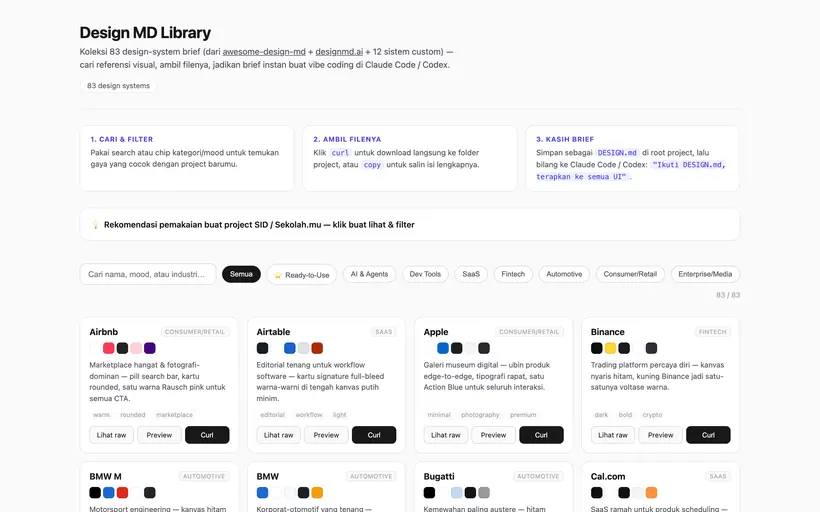
Task: Click the "copy" code chip in step 2
Action: [372, 165]
